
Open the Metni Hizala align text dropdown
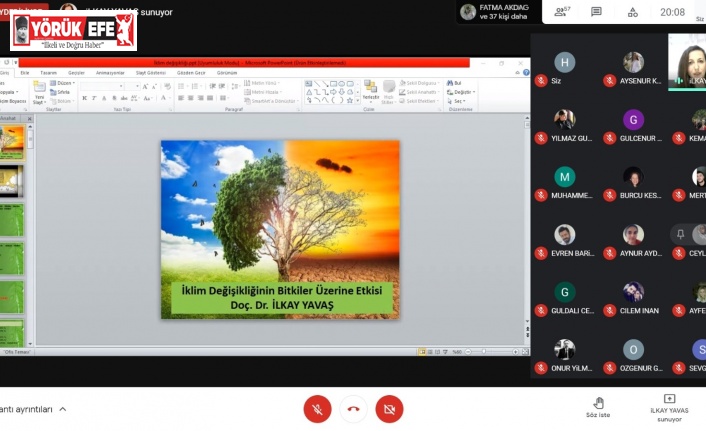coord(264,92)
